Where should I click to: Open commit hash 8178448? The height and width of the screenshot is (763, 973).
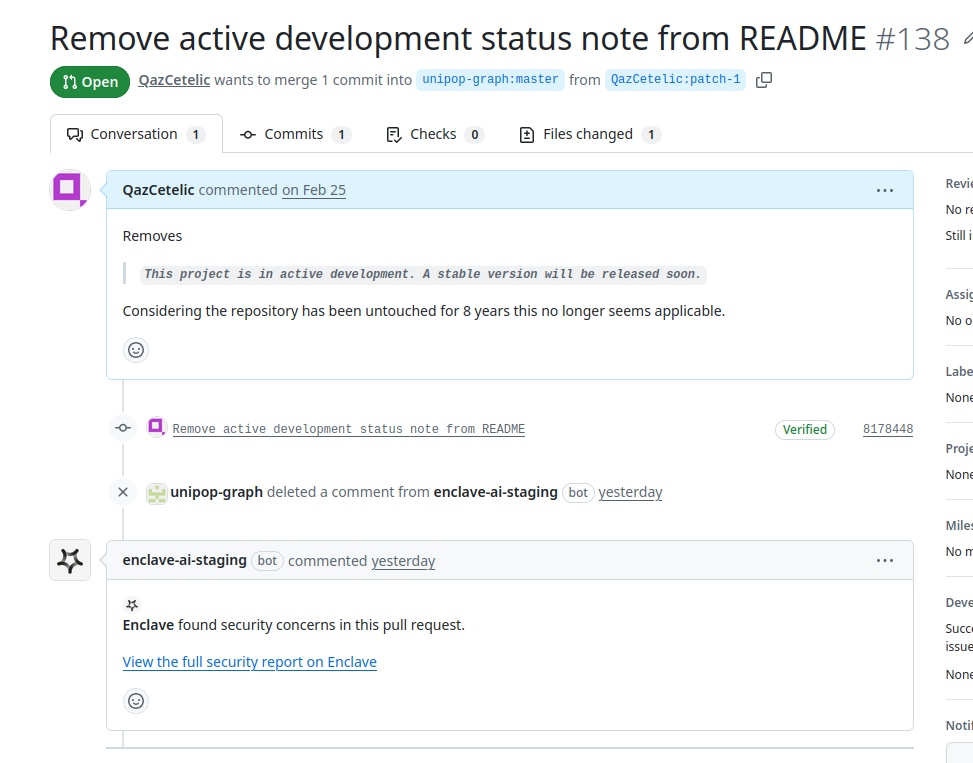pyautogui.click(x=887, y=429)
